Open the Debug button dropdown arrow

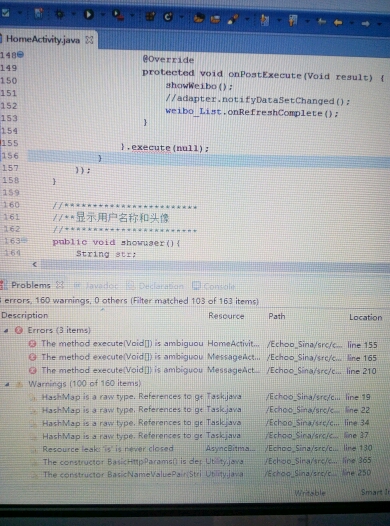pyautogui.click(x=74, y=14)
